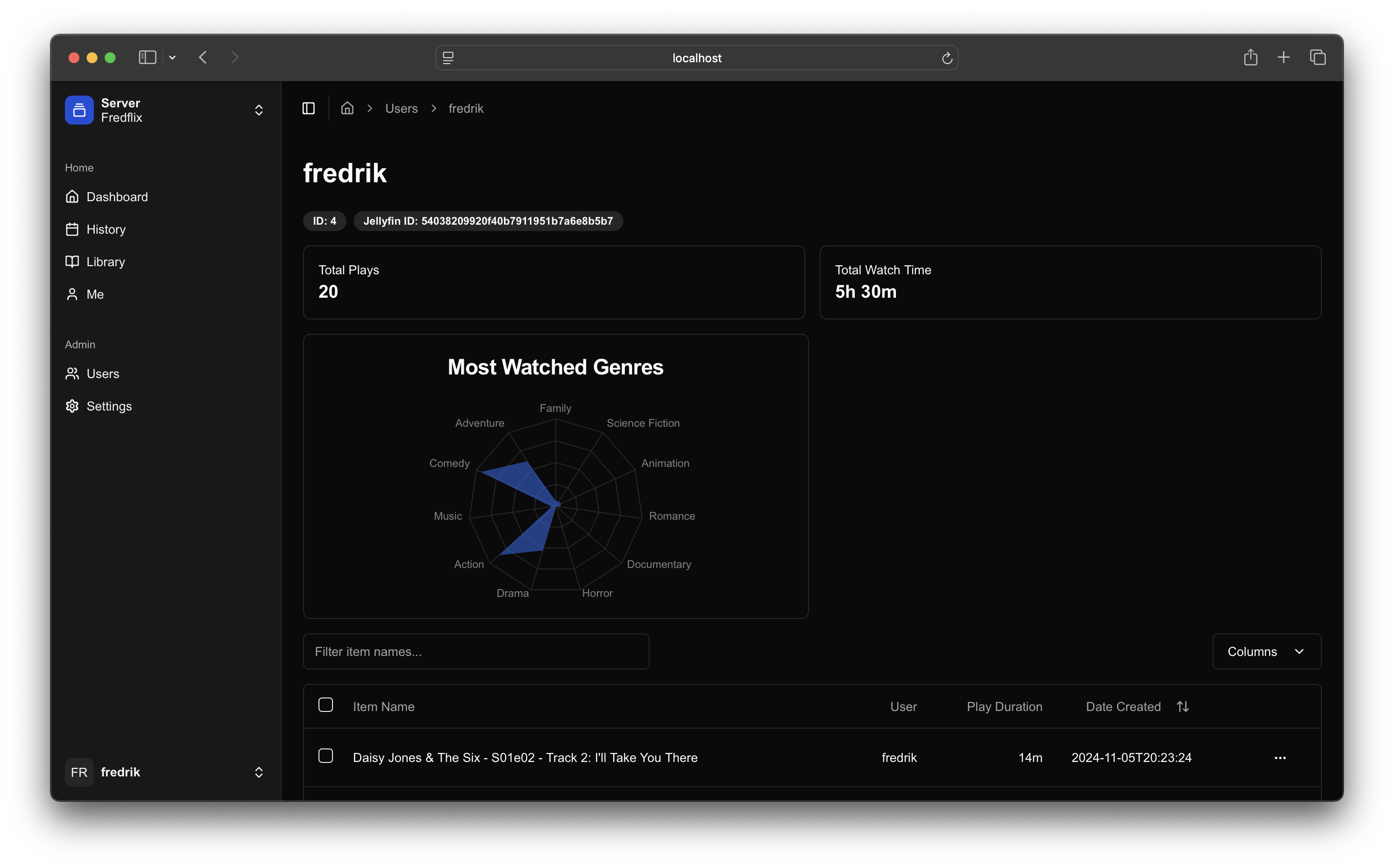Viewport: 1394px width, 868px height.
Task: Open the Columns dropdown
Action: (x=1267, y=651)
